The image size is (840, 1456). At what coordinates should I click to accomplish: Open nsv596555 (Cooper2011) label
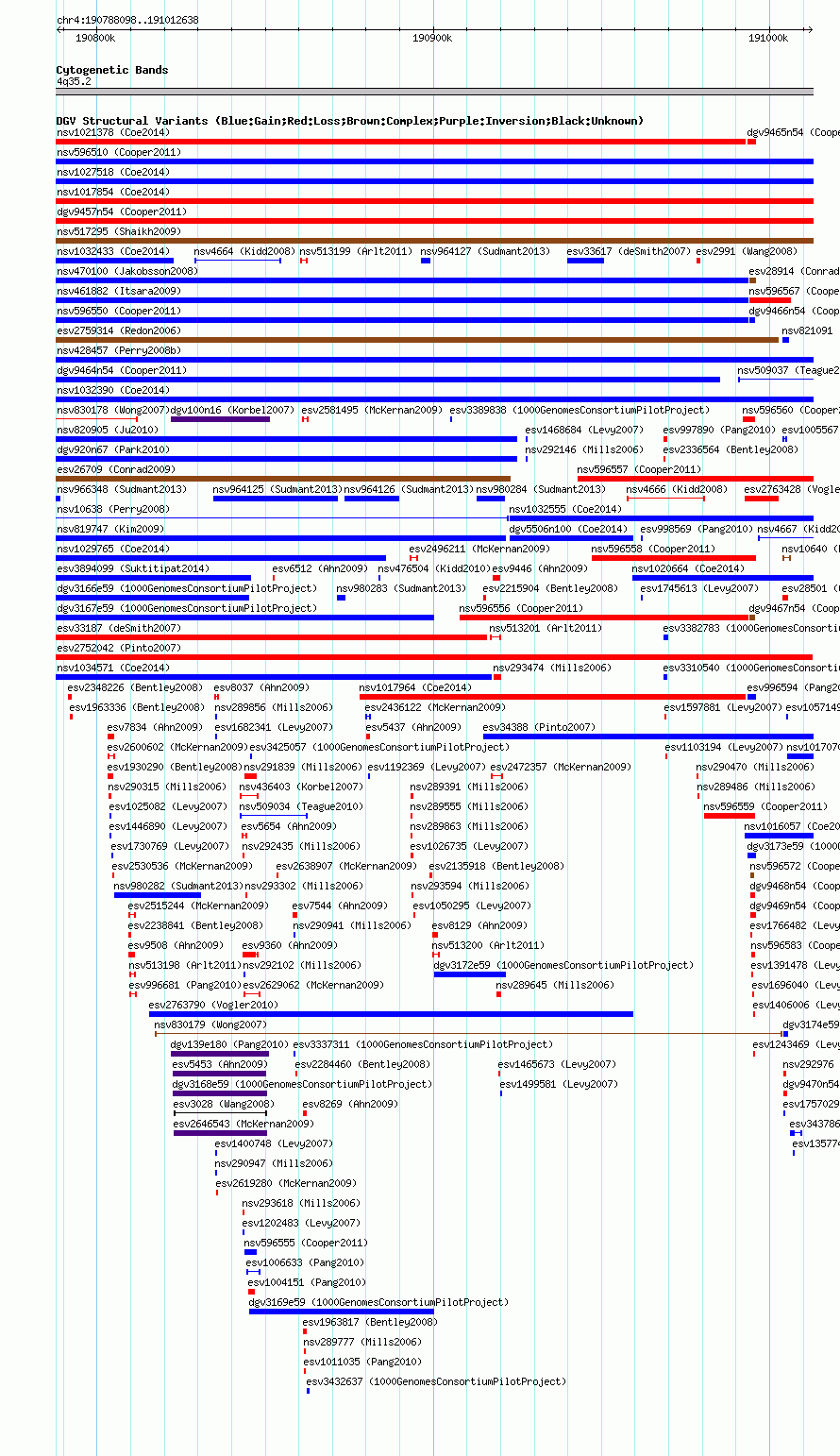(306, 1243)
